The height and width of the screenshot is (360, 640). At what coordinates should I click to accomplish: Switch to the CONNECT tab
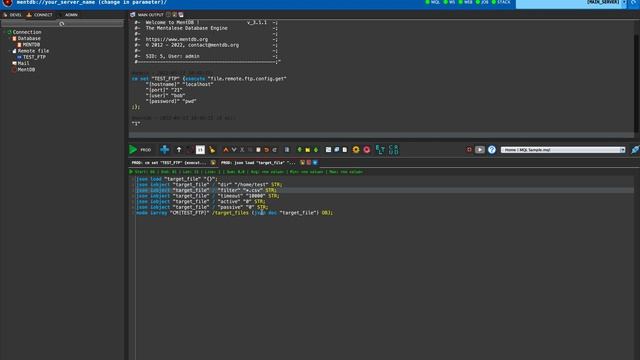tap(40, 15)
